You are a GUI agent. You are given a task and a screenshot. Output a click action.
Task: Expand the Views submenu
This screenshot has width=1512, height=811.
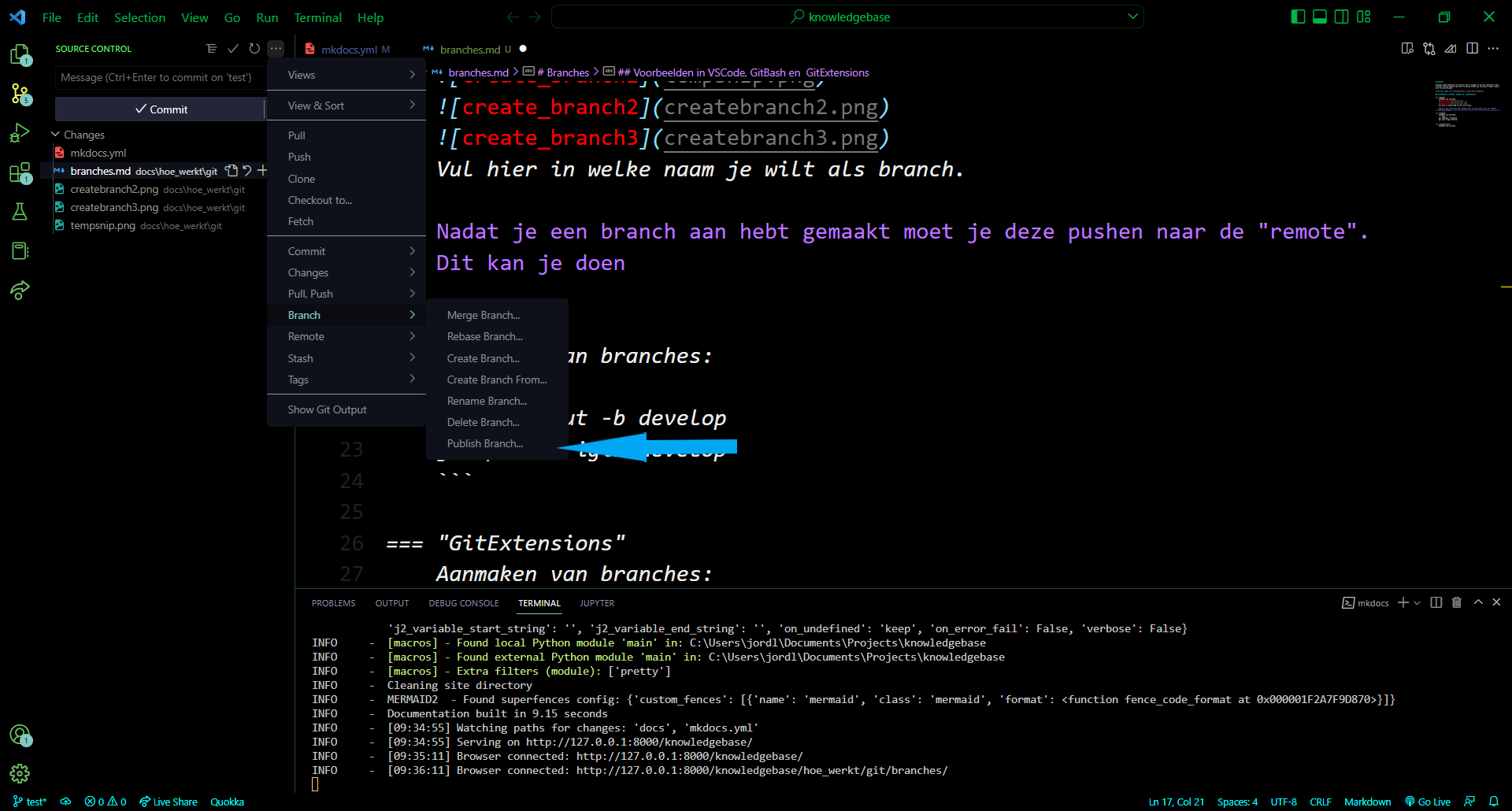346,75
